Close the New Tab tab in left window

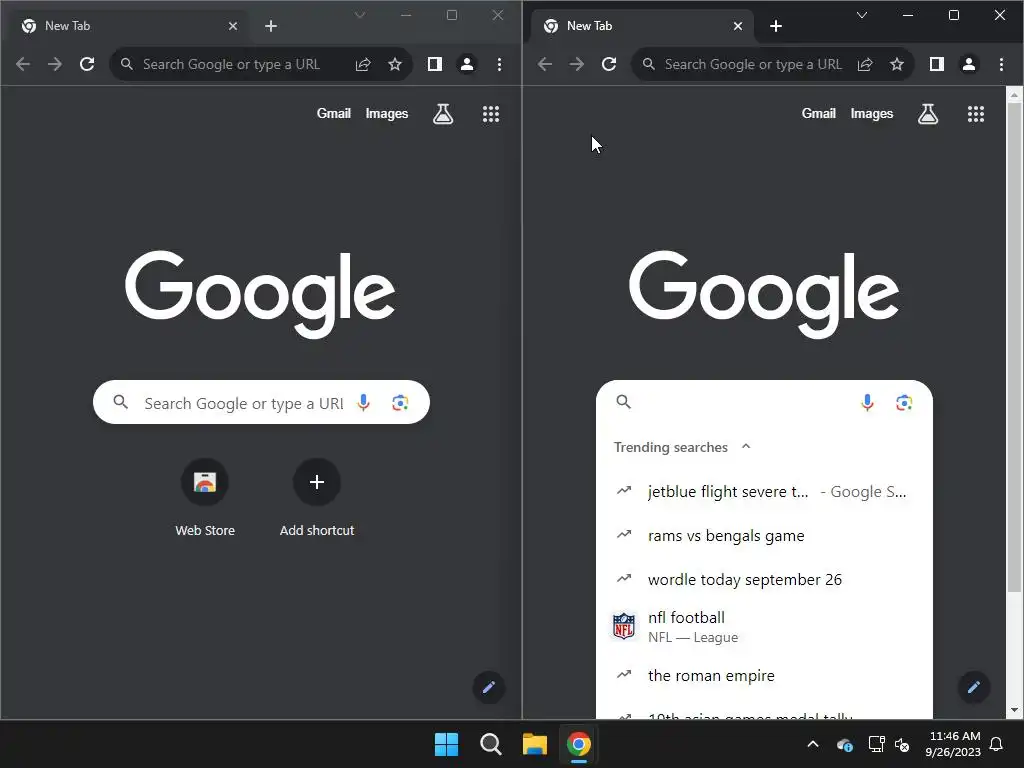coord(233,26)
